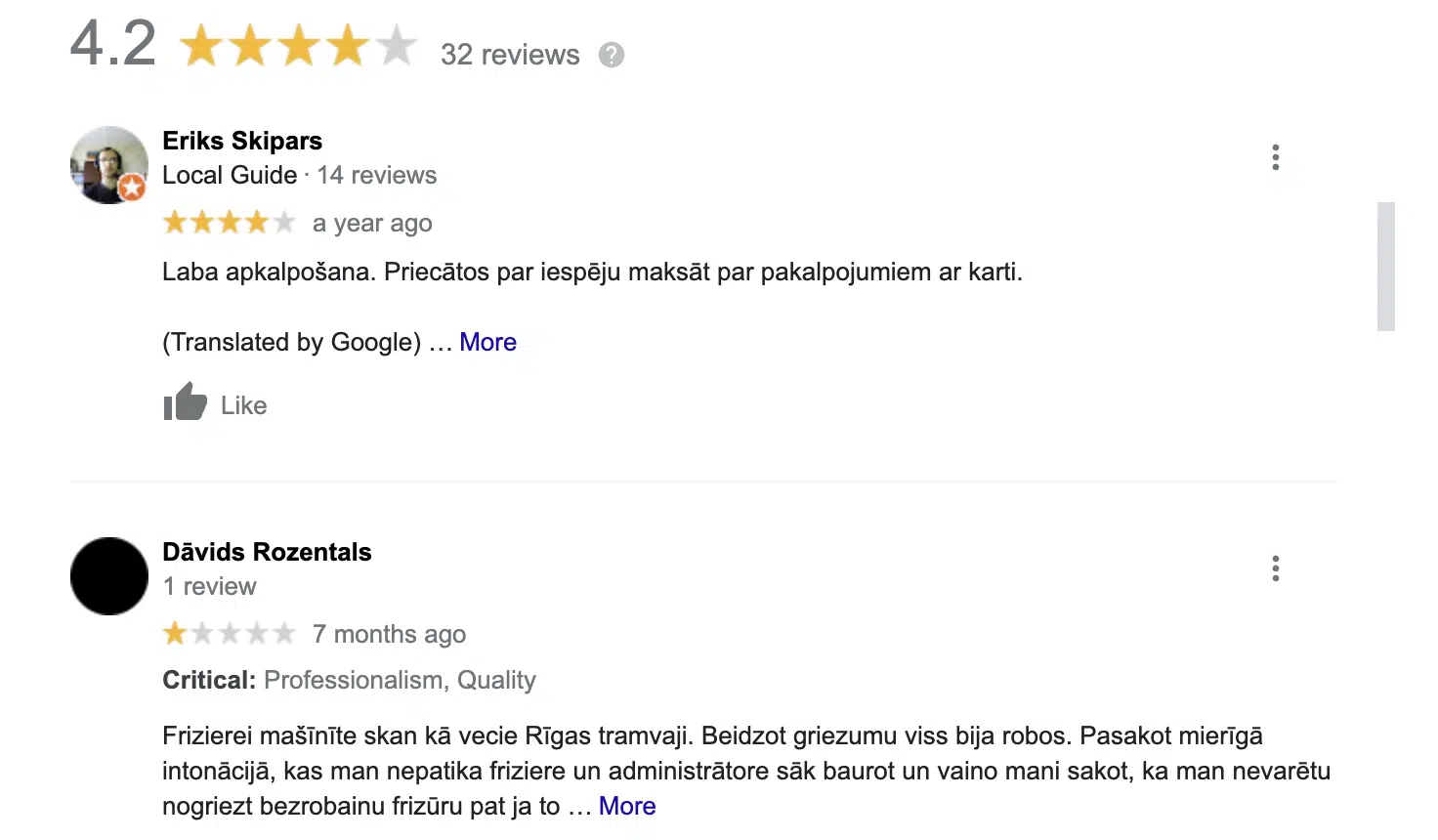Click the Local Guide badge on Eriks's avatar
The image size is (1438, 840).
[132, 187]
